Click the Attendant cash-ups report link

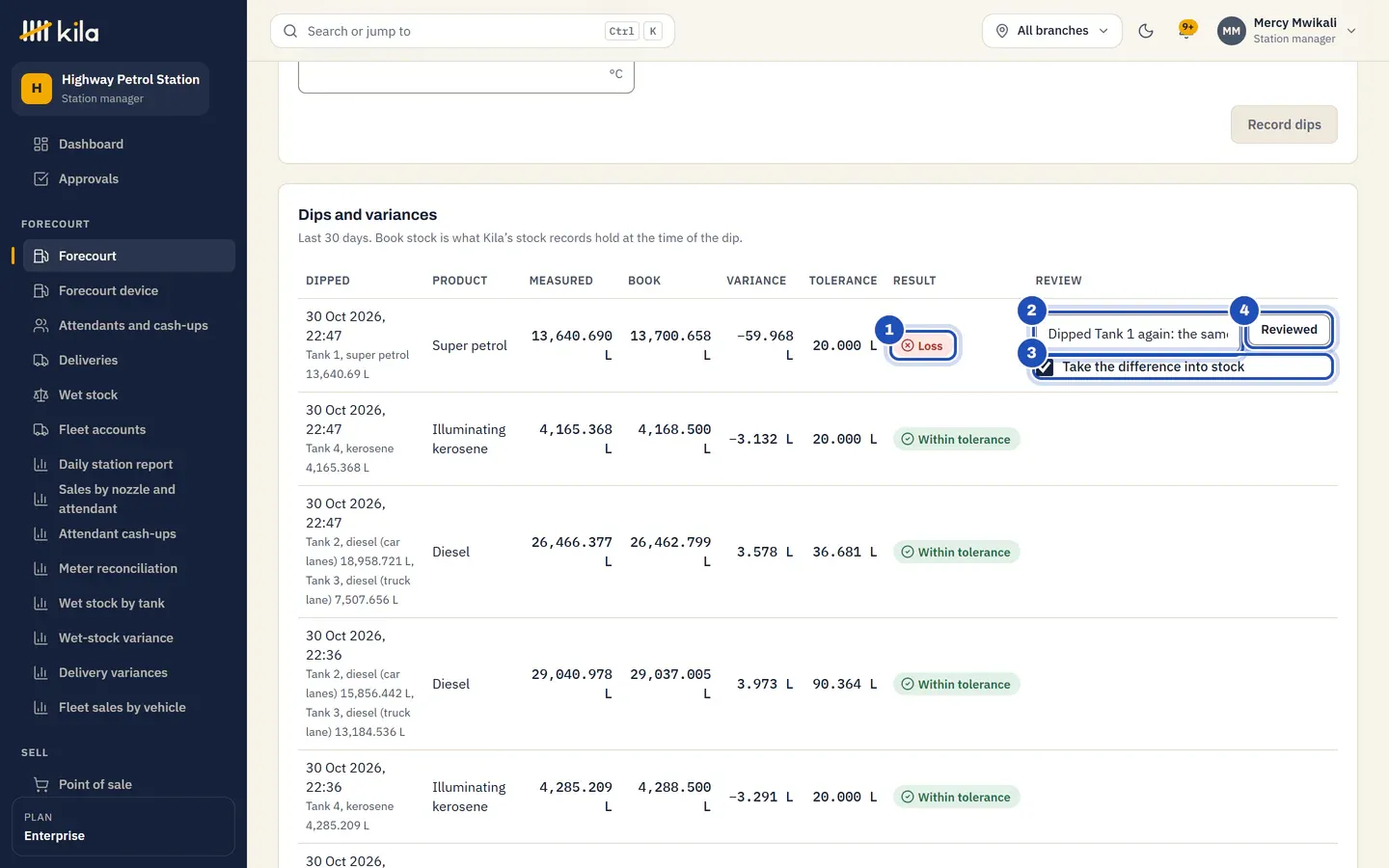[129, 534]
